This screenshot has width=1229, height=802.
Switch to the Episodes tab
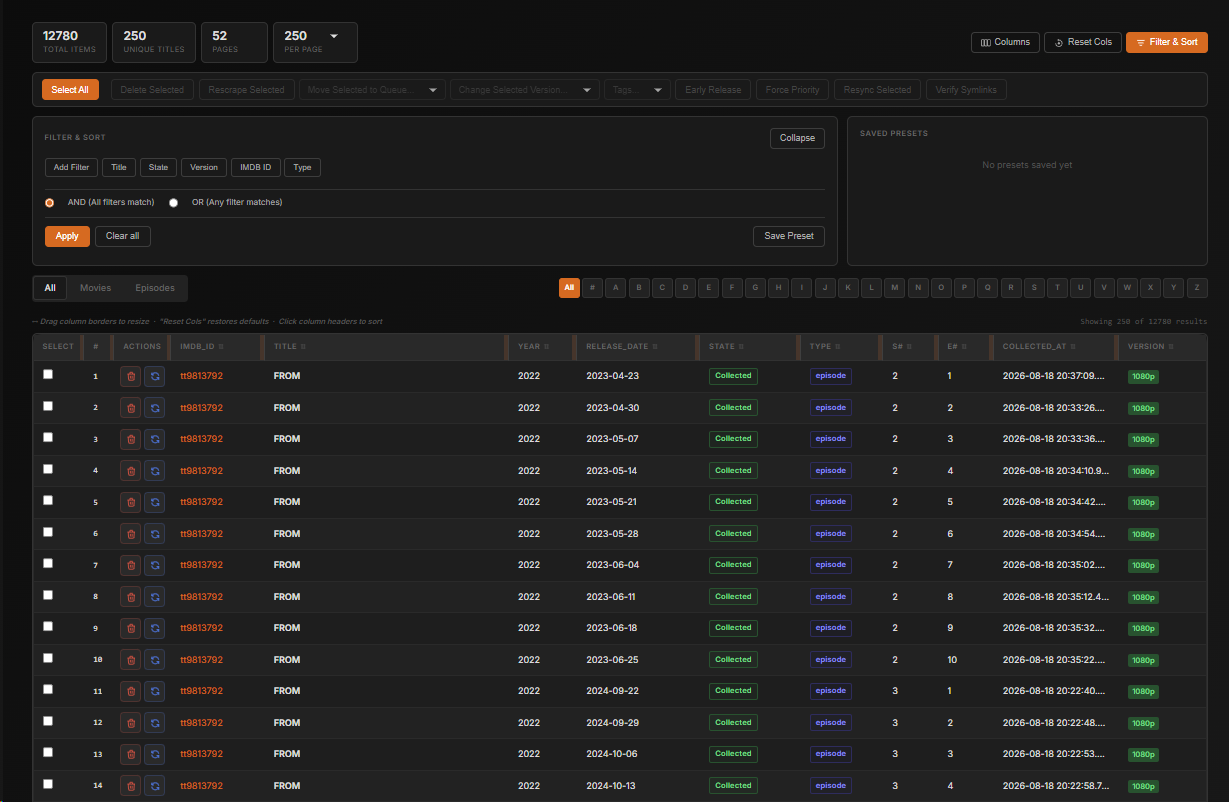[x=155, y=288]
